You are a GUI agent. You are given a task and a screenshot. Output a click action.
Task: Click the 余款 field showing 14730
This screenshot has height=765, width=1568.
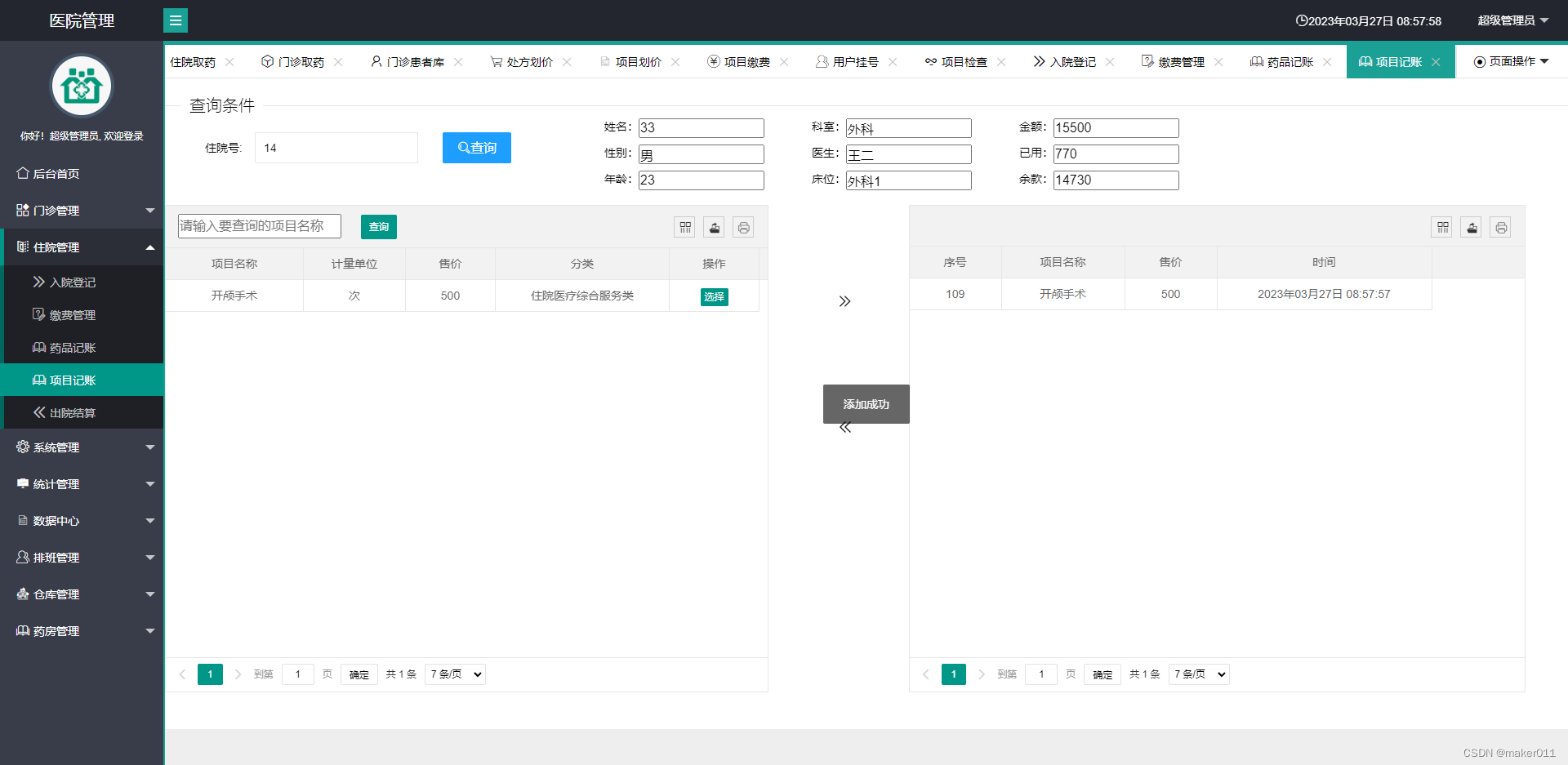click(x=1116, y=180)
